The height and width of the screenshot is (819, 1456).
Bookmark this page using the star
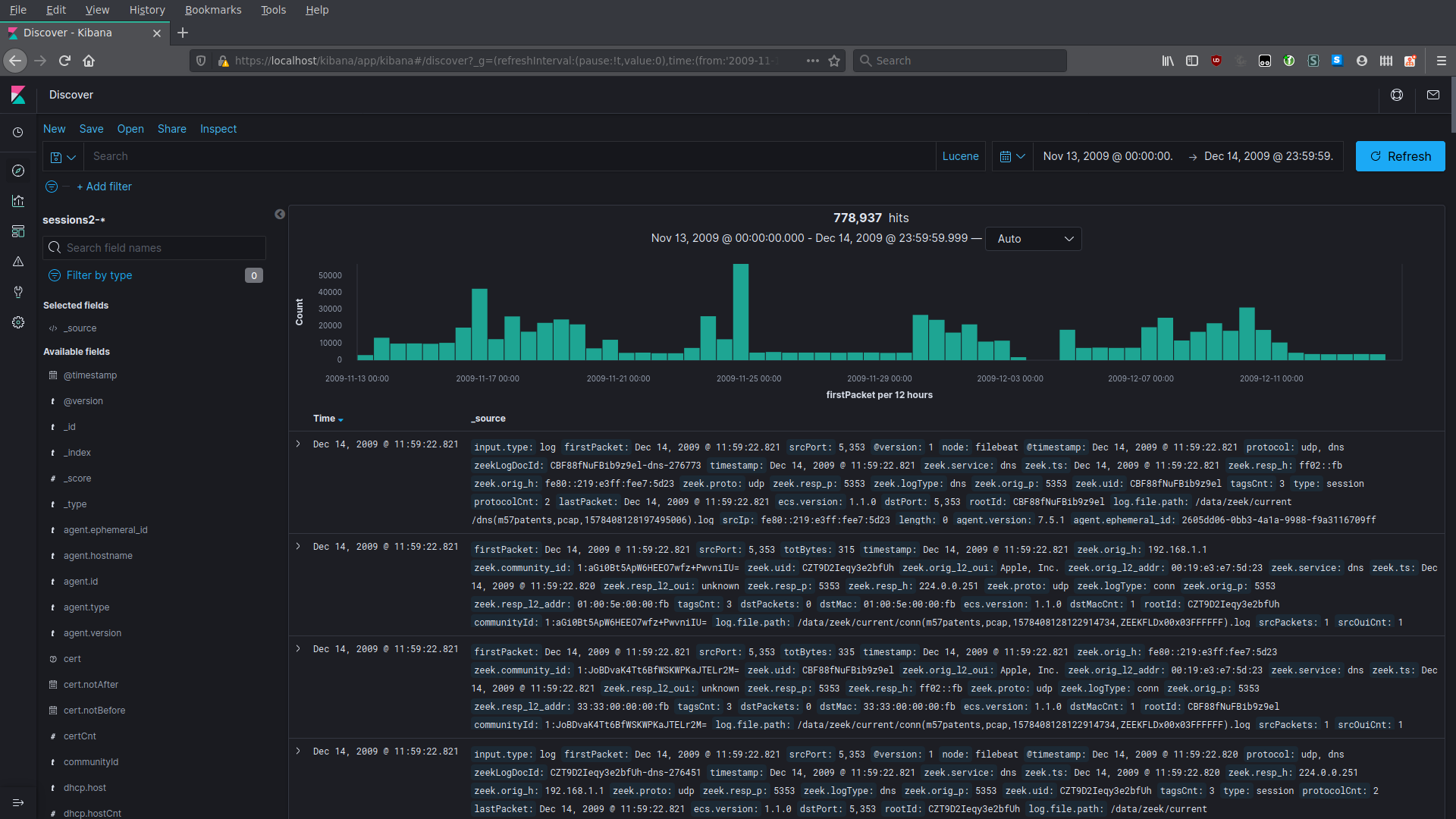[834, 61]
